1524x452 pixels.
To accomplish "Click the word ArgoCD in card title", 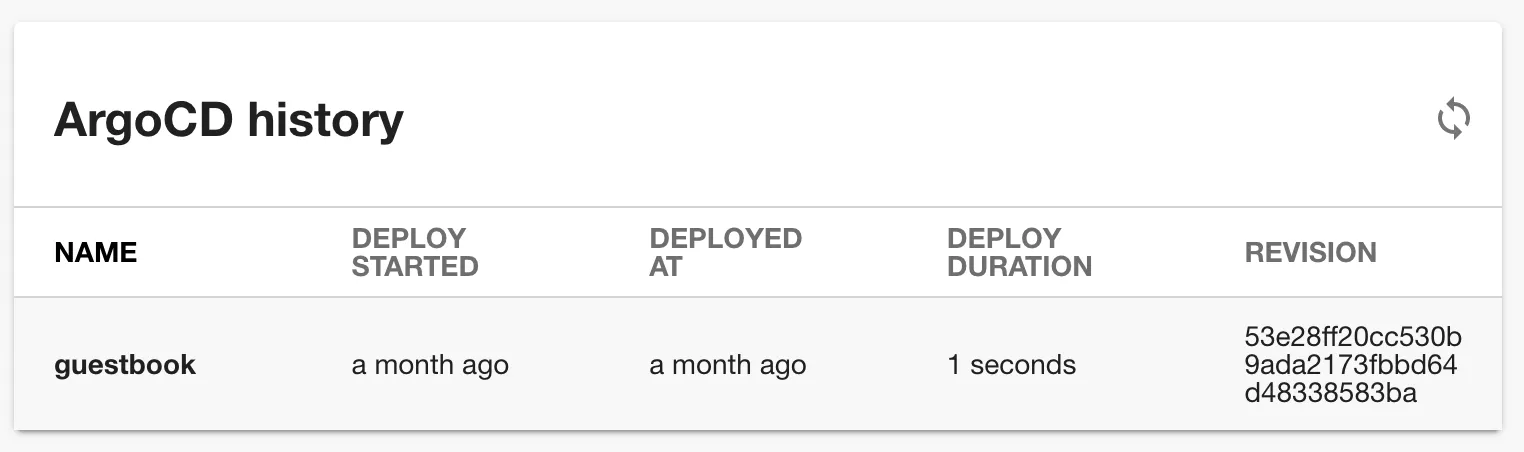I will [x=143, y=121].
